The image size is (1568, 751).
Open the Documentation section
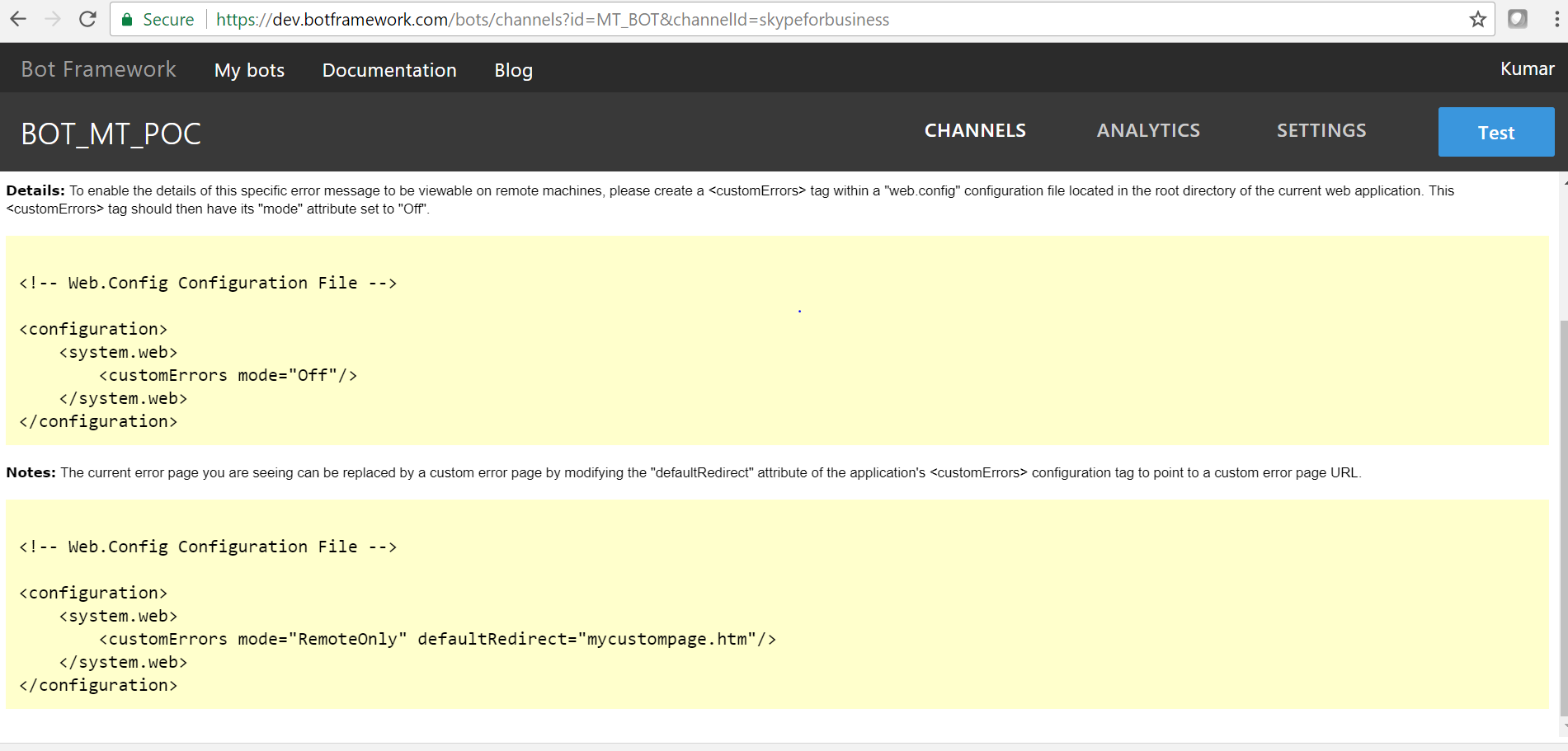(x=389, y=69)
